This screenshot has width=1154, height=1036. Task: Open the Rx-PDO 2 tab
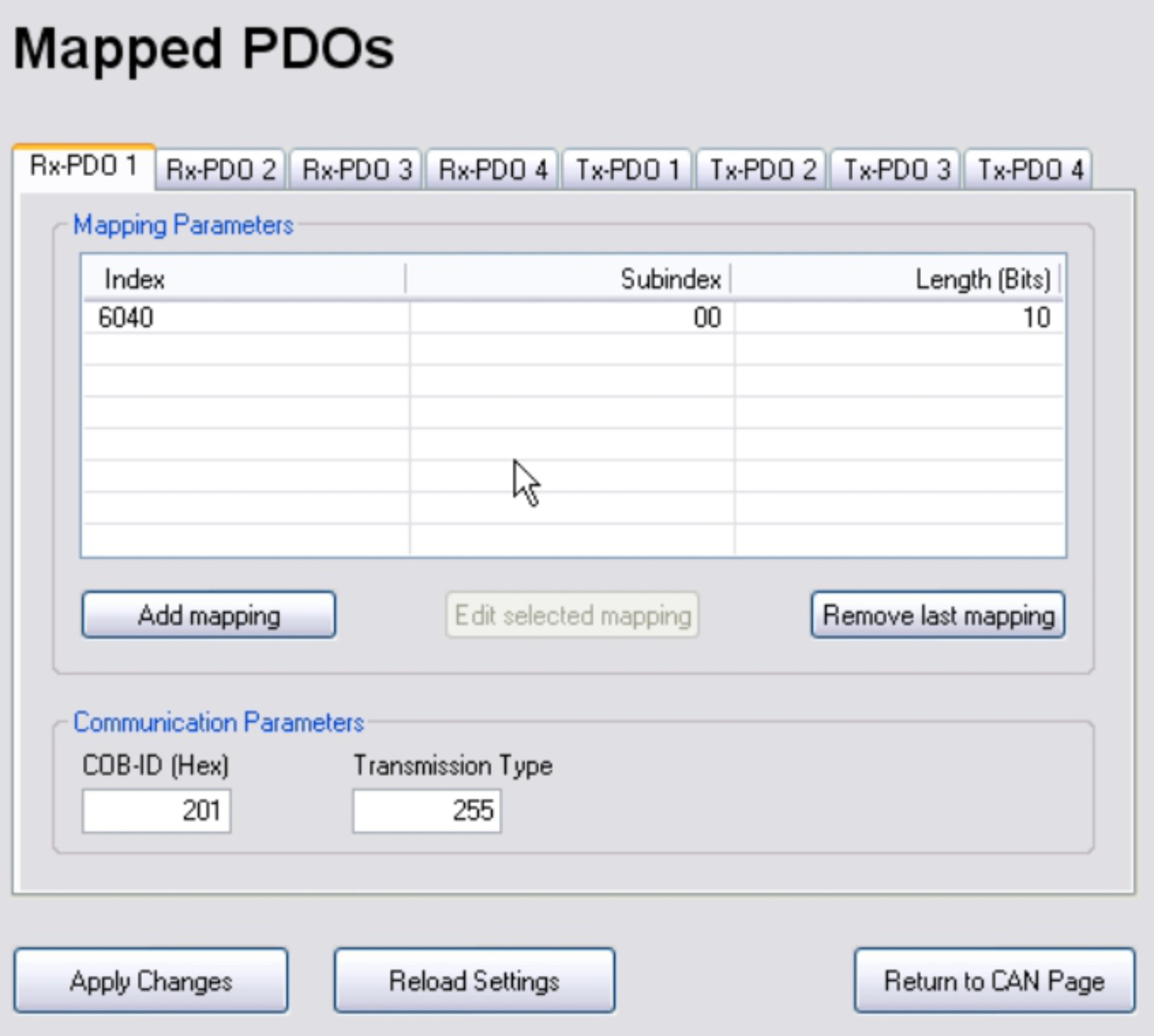tap(221, 170)
